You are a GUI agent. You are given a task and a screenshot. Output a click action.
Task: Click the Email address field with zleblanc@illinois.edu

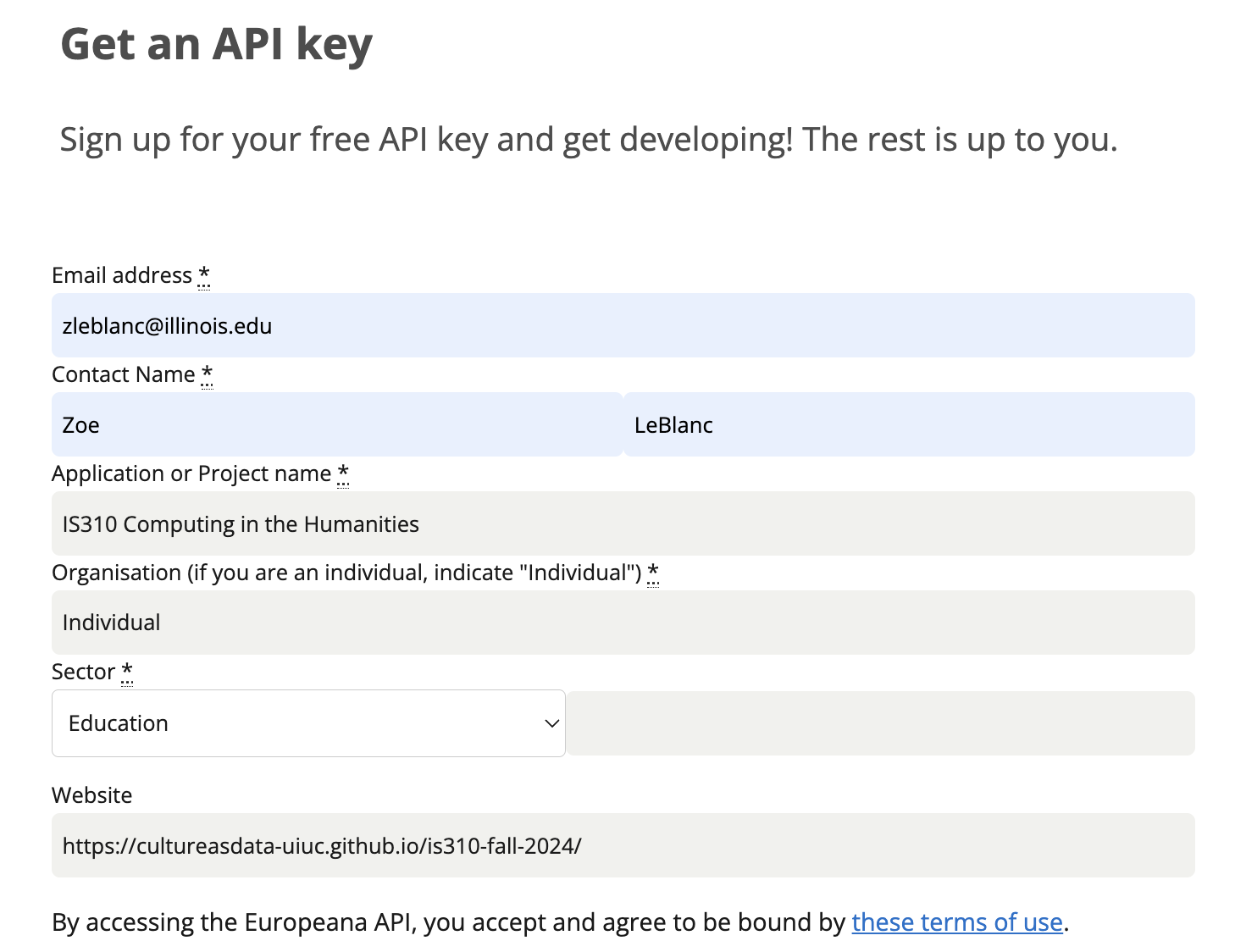tap(623, 325)
